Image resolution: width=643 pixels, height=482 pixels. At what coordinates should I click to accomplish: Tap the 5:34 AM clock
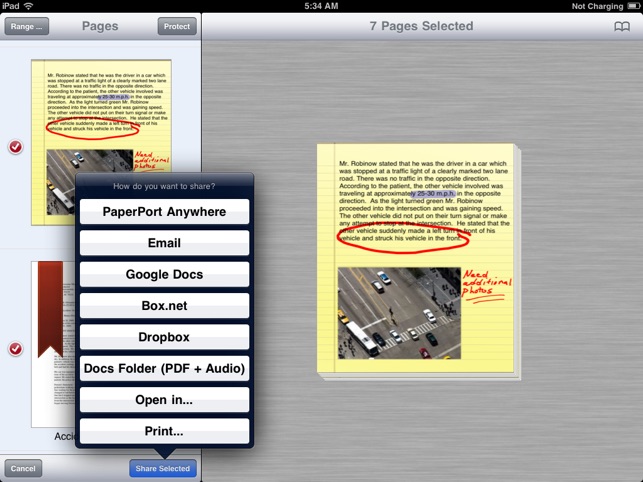click(x=321, y=6)
